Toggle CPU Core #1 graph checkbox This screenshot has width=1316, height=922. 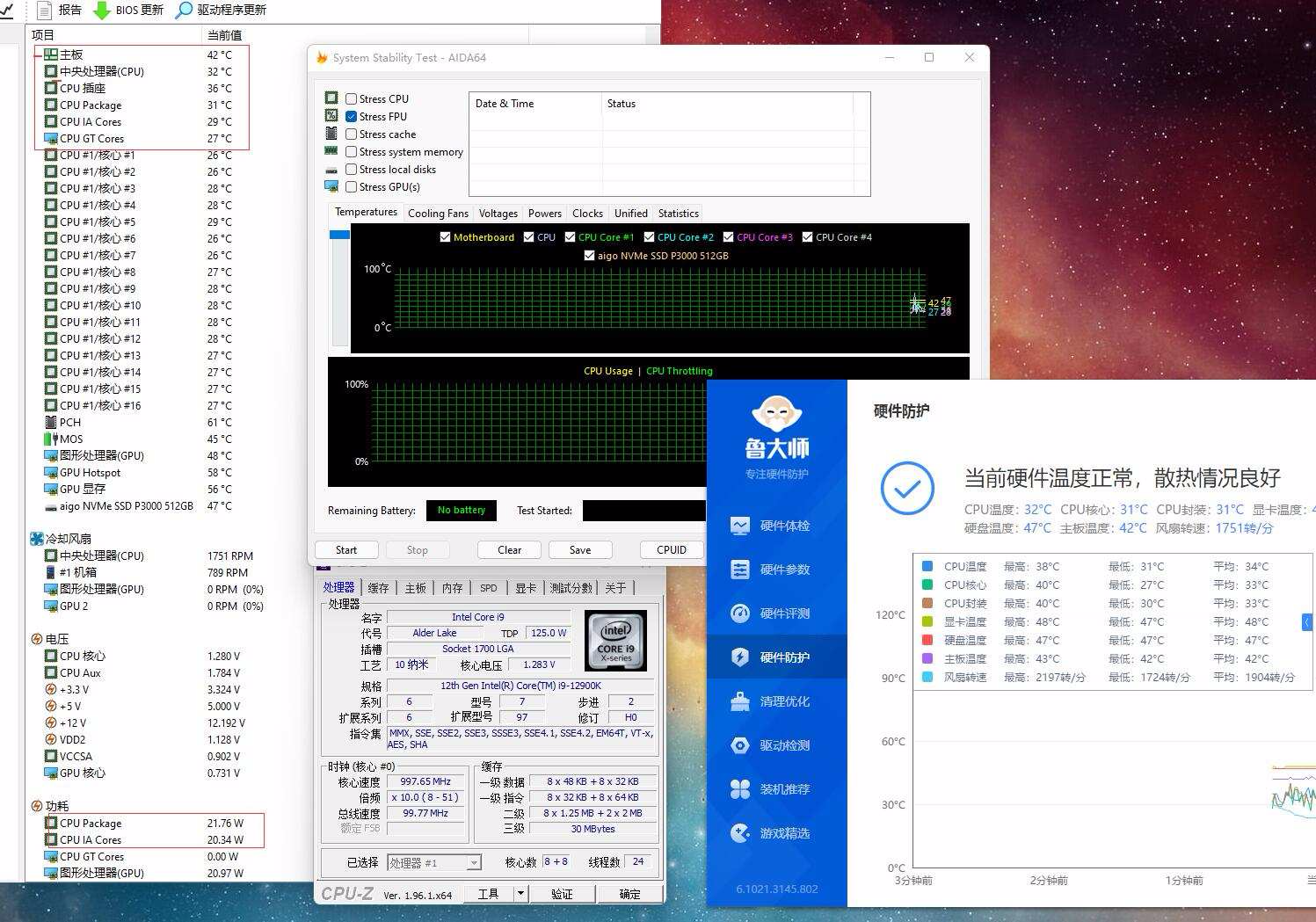[570, 236]
